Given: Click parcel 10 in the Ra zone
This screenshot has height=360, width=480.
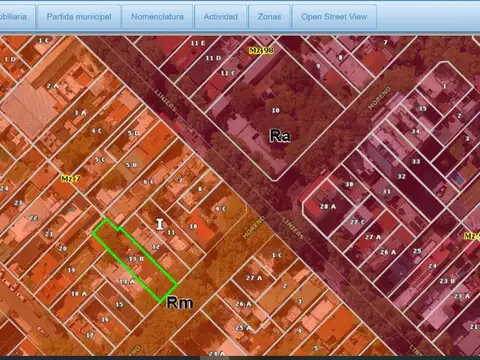Looking at the screenshot, I should coord(276,110).
